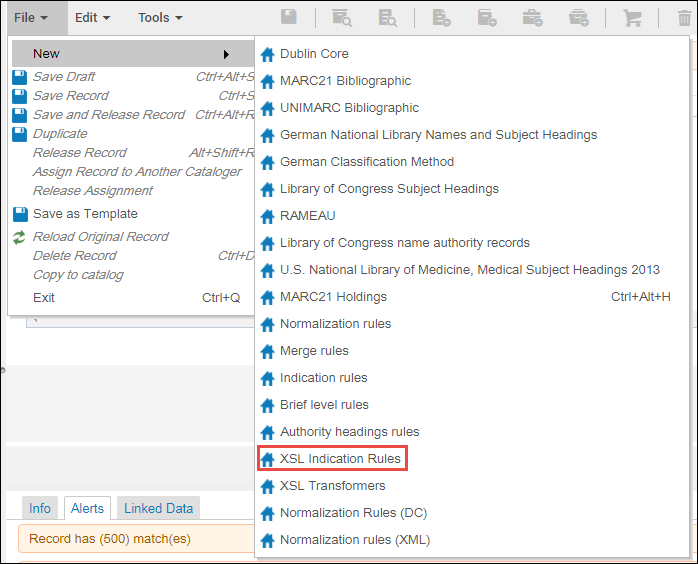Collapse the File dropdown menu
This screenshot has height=564, width=698.
coord(31,17)
